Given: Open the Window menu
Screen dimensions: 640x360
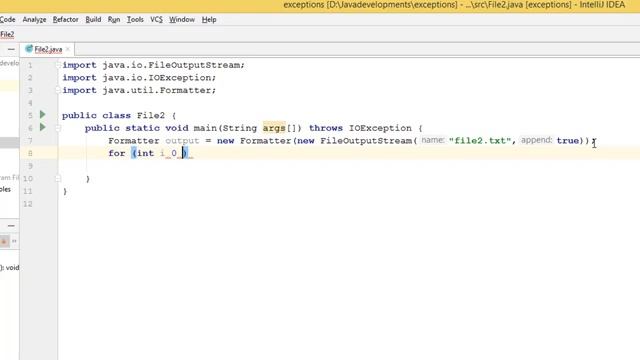Looking at the screenshot, I should [x=182, y=20].
